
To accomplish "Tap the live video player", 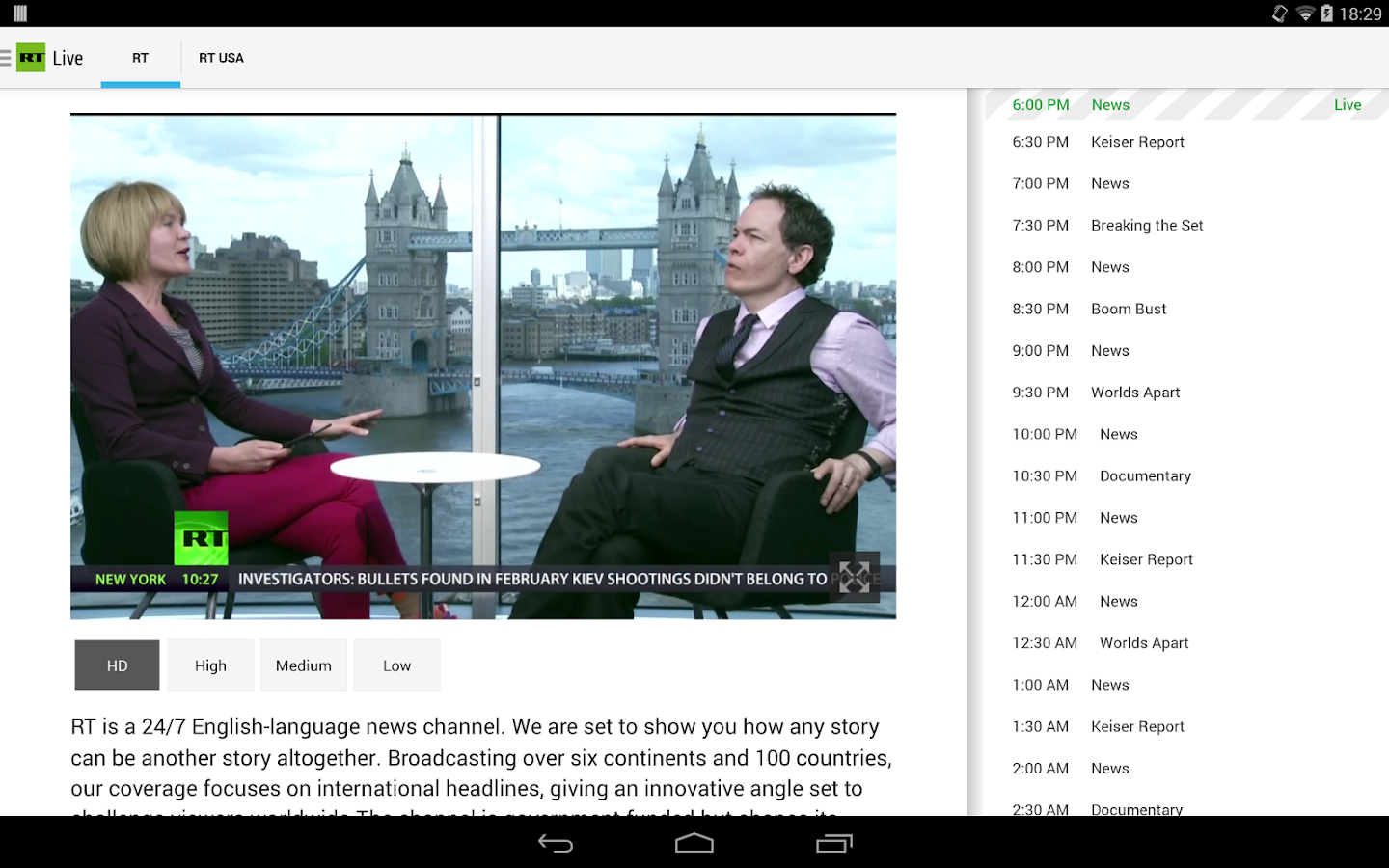I will [483, 366].
